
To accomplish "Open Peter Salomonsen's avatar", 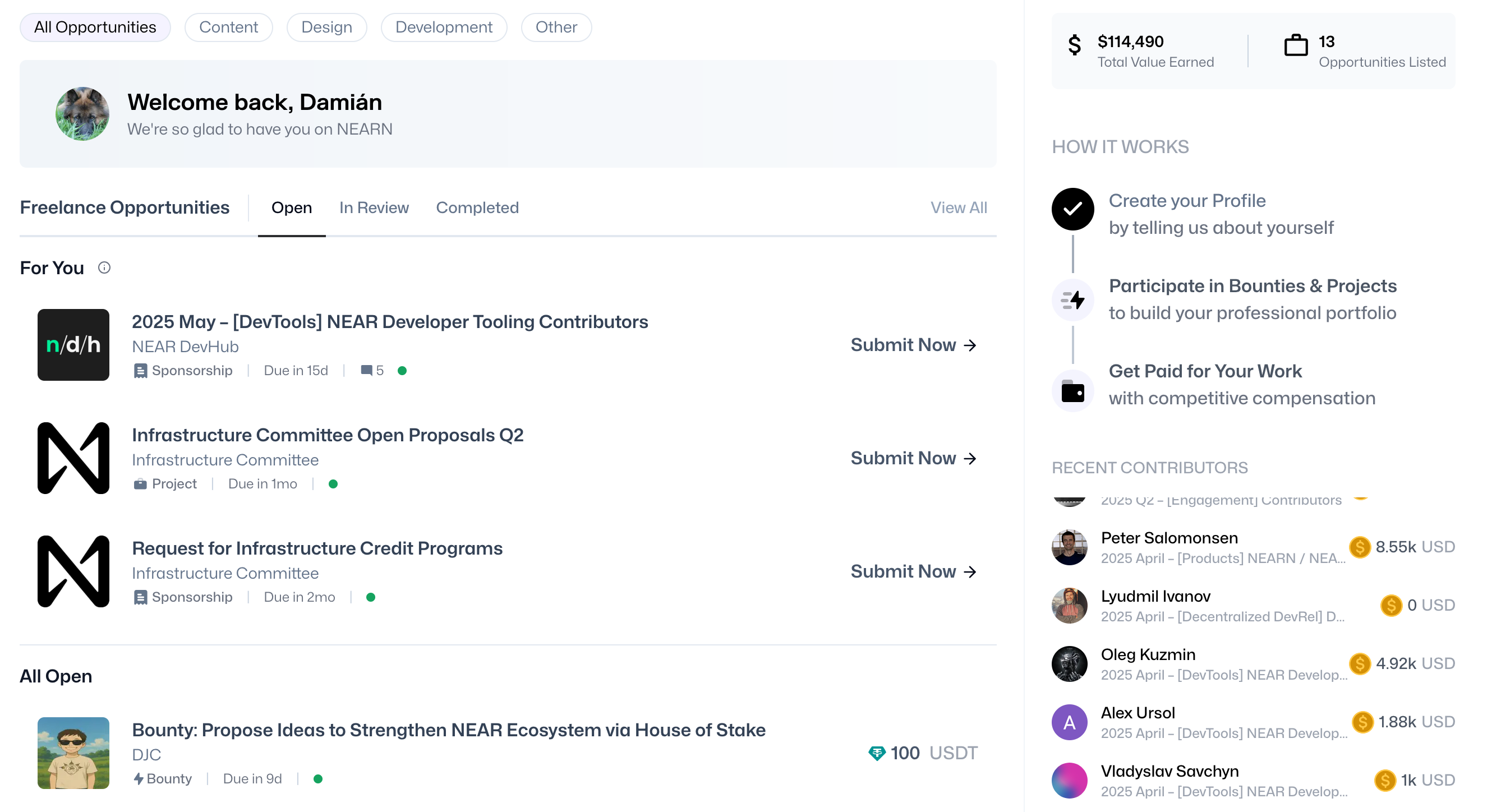I will pos(1069,547).
